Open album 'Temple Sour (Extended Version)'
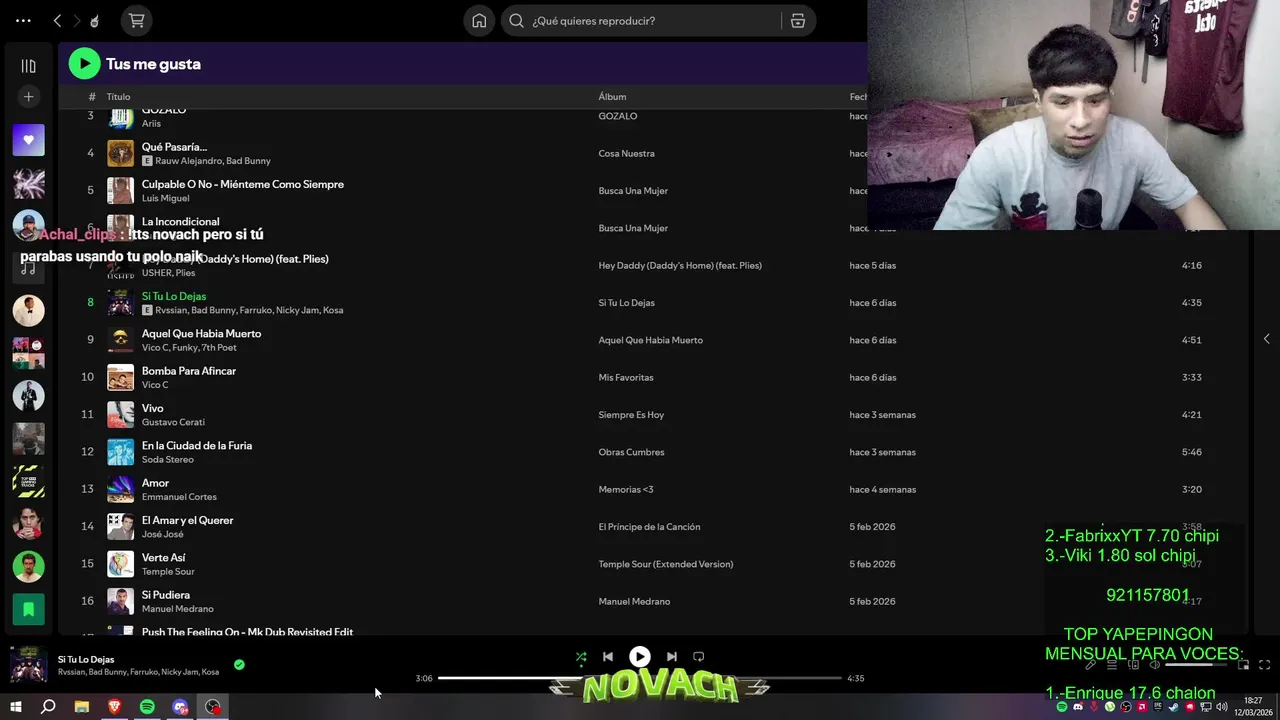 click(666, 564)
